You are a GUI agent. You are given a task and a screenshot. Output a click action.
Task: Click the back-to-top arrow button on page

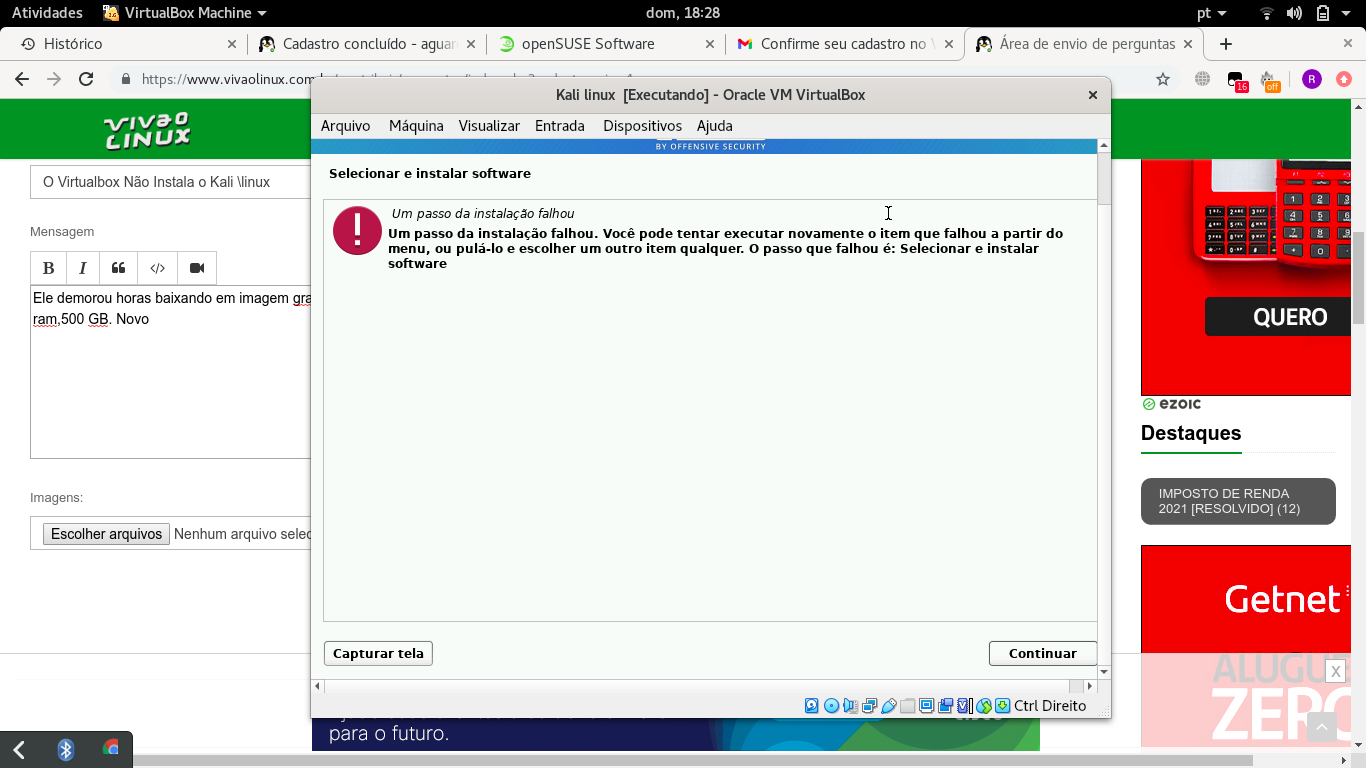(1321, 728)
